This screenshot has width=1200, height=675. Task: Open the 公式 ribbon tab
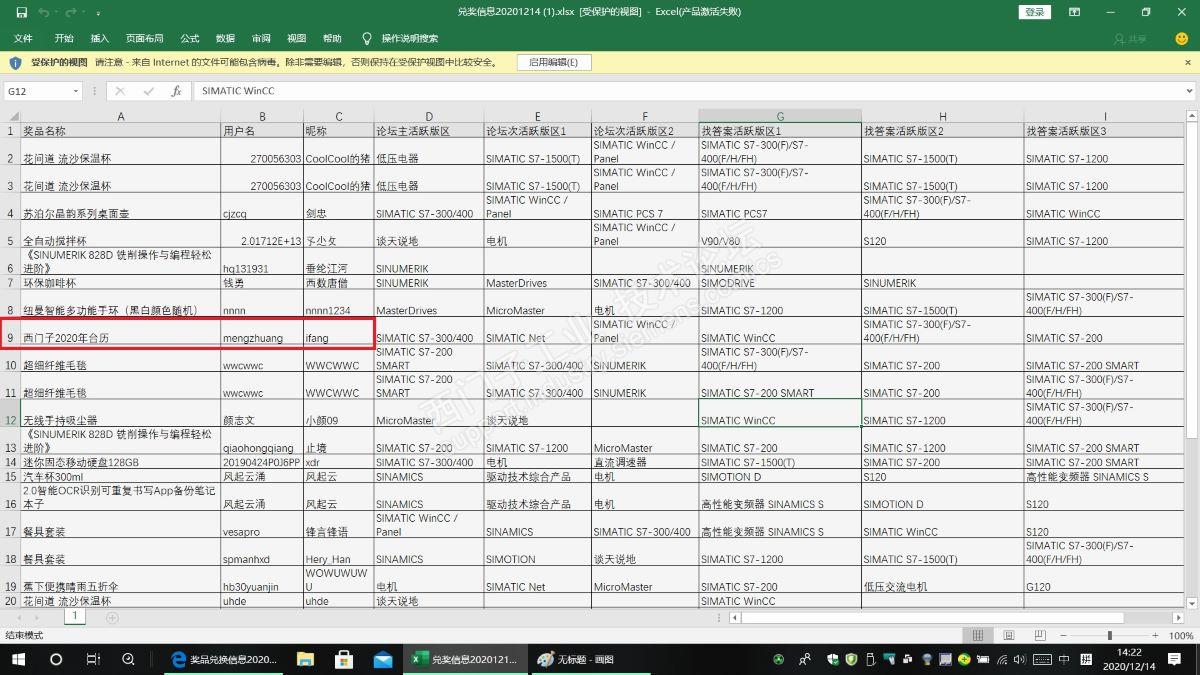tap(189, 38)
